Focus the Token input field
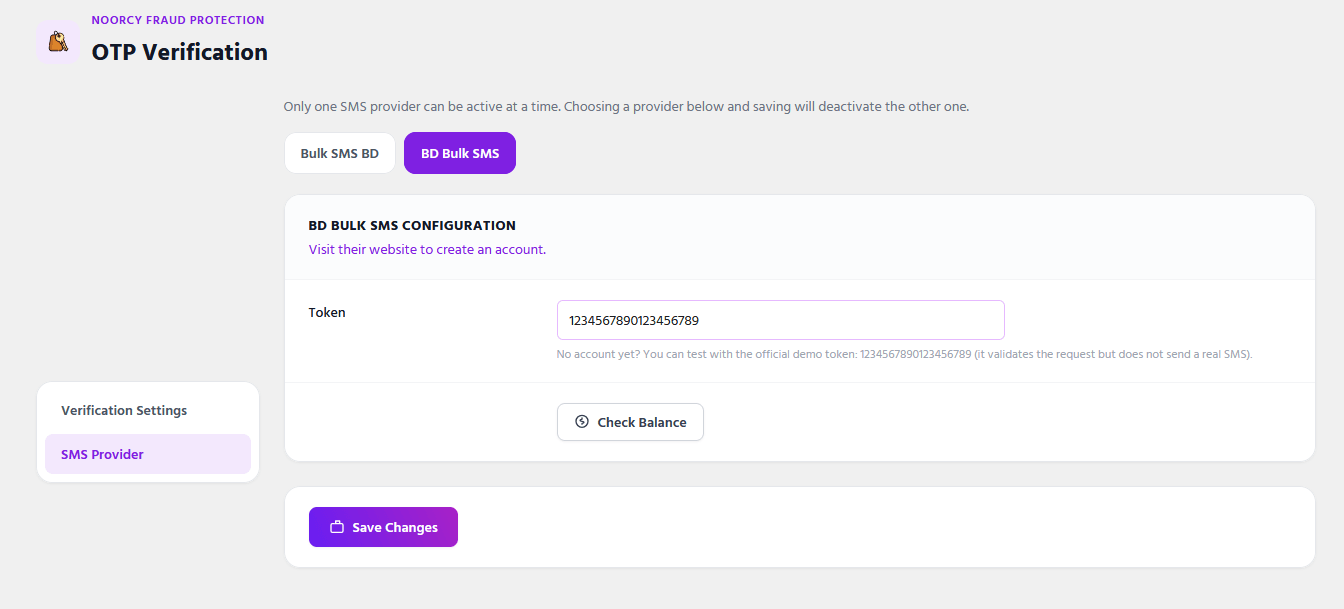Image resolution: width=1344 pixels, height=609 pixels. (x=780, y=320)
